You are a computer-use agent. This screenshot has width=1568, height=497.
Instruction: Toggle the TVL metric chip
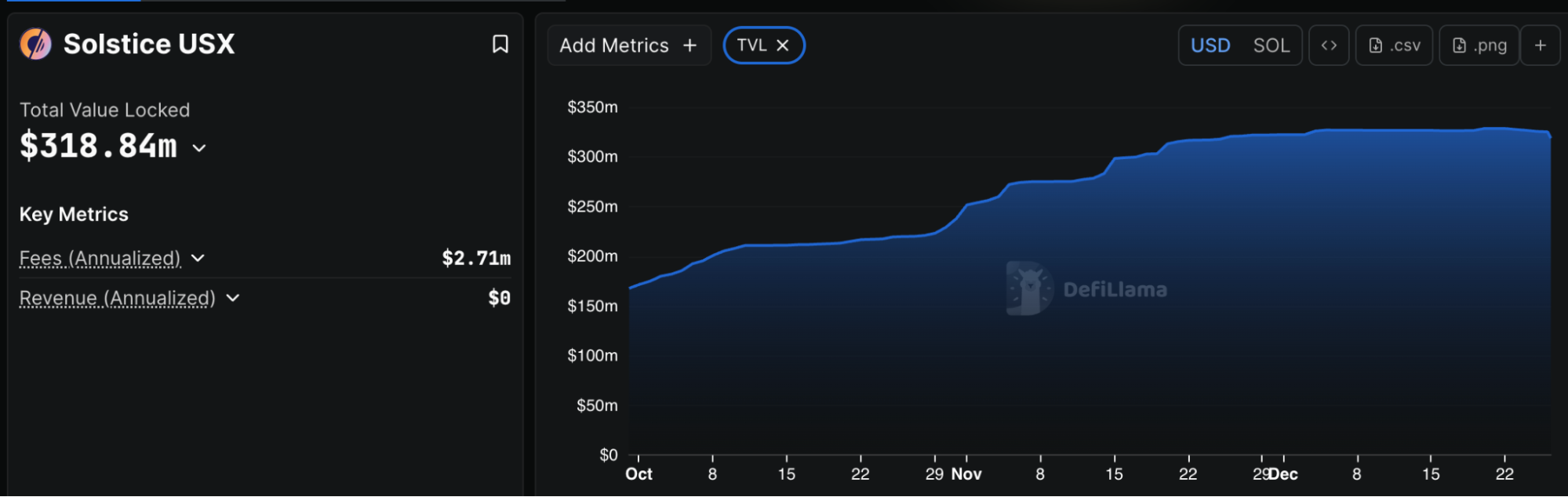tap(751, 45)
